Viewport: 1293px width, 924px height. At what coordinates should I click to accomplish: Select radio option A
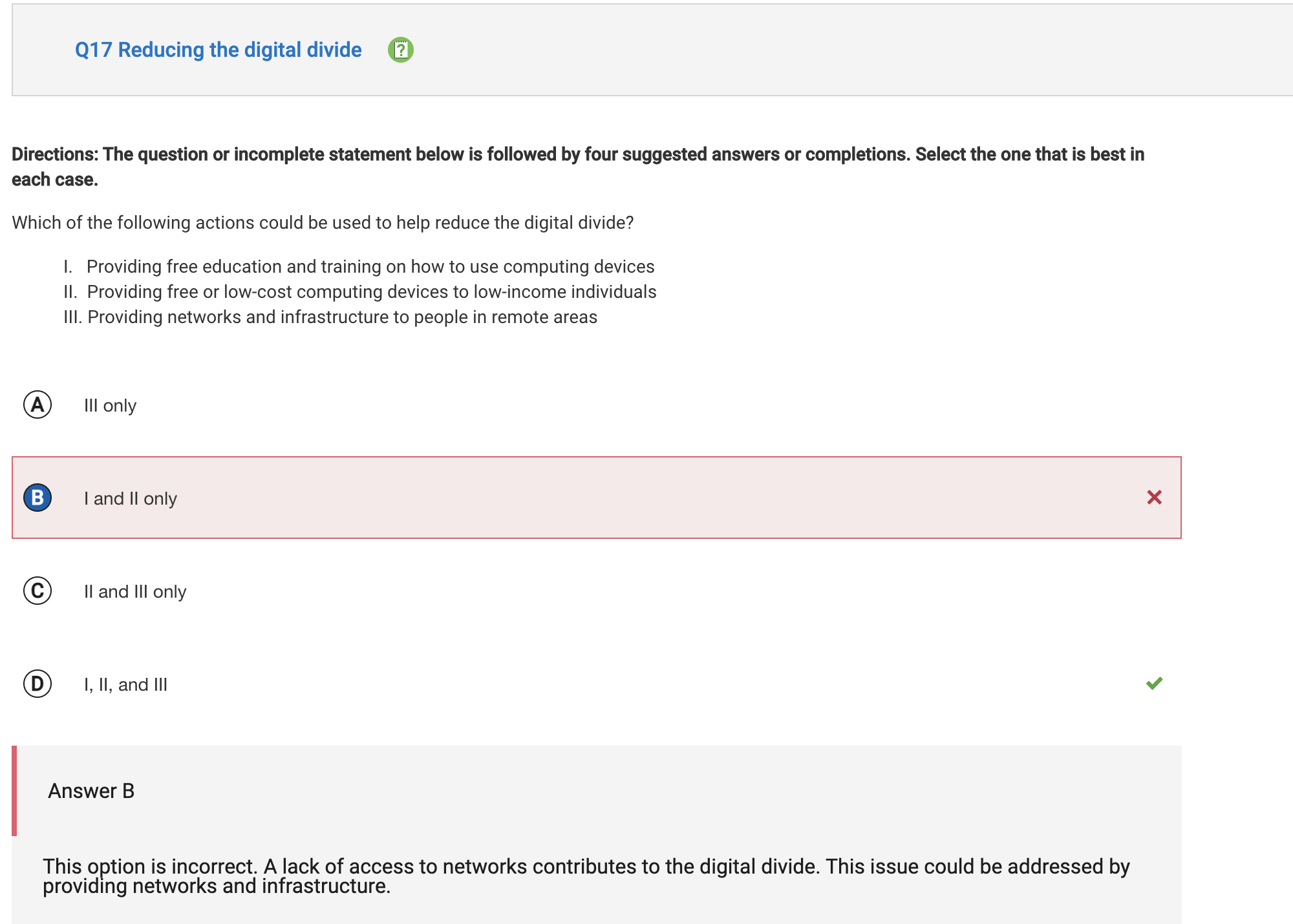pyautogui.click(x=37, y=405)
